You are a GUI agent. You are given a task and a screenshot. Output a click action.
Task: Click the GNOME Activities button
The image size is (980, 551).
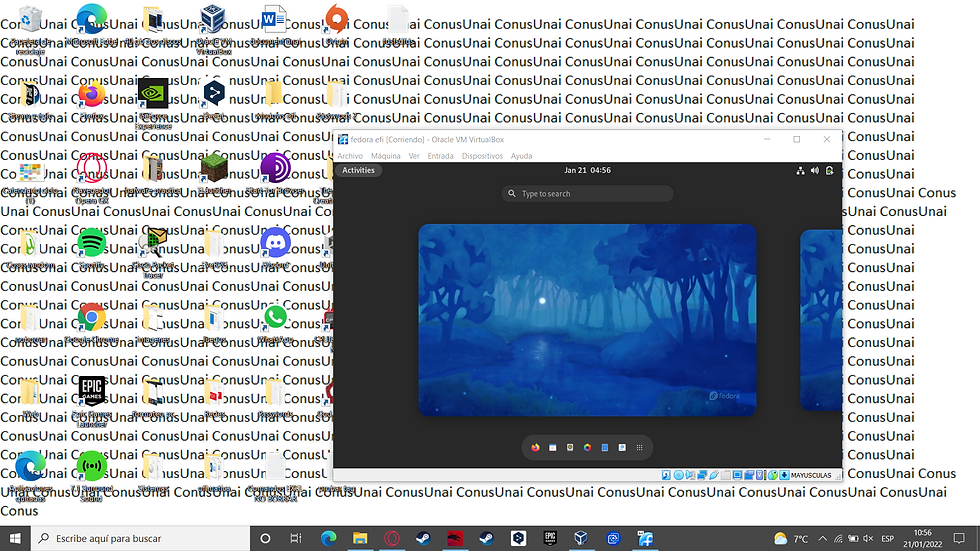[358, 170]
